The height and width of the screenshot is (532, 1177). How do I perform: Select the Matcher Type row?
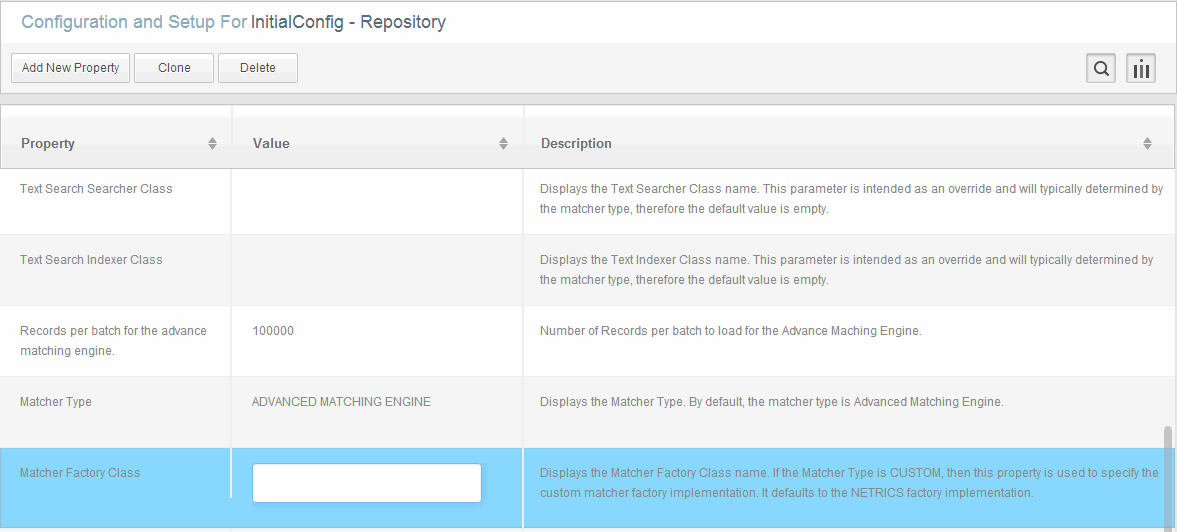point(585,413)
